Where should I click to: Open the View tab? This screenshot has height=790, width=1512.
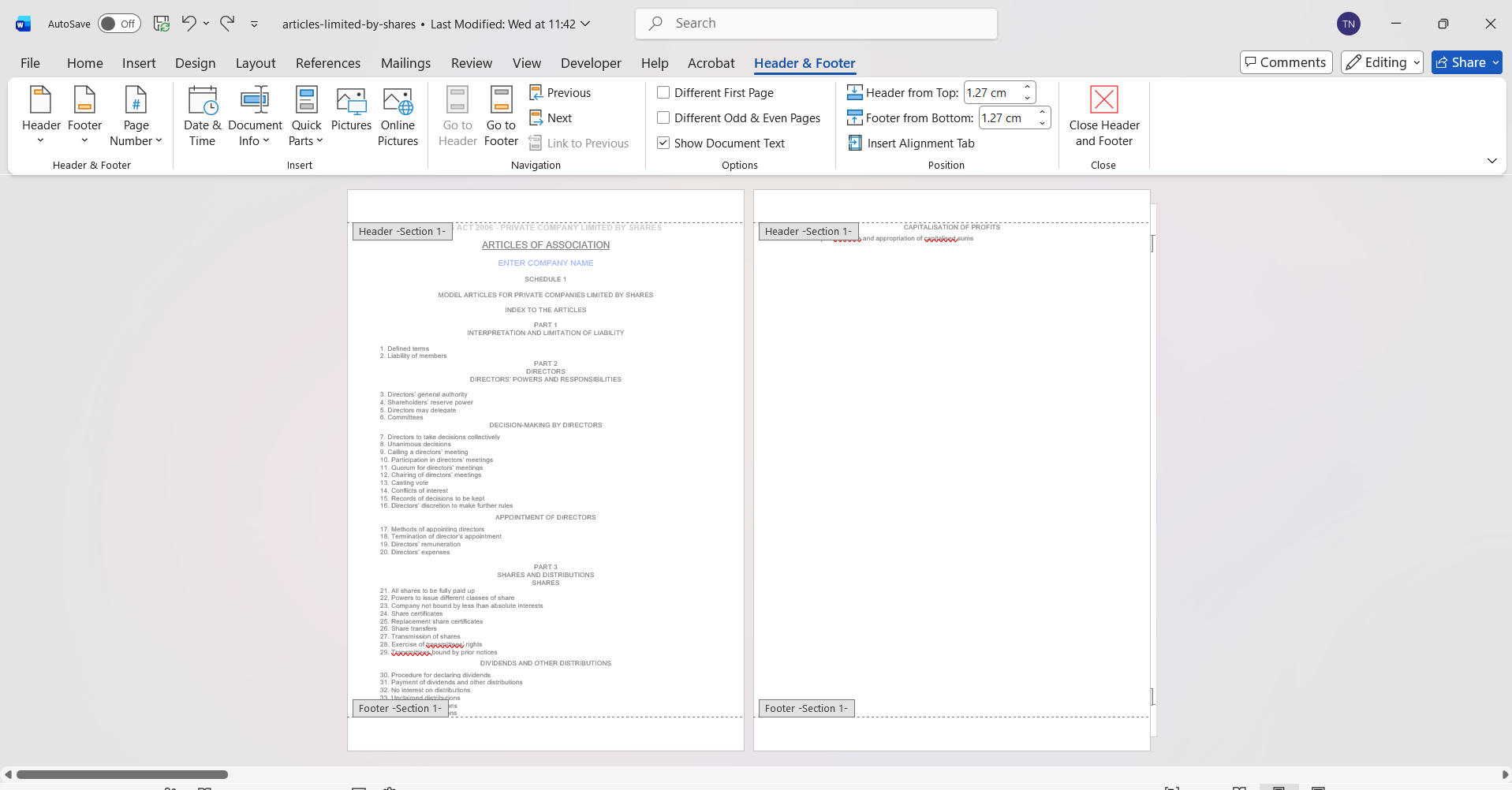tap(527, 63)
